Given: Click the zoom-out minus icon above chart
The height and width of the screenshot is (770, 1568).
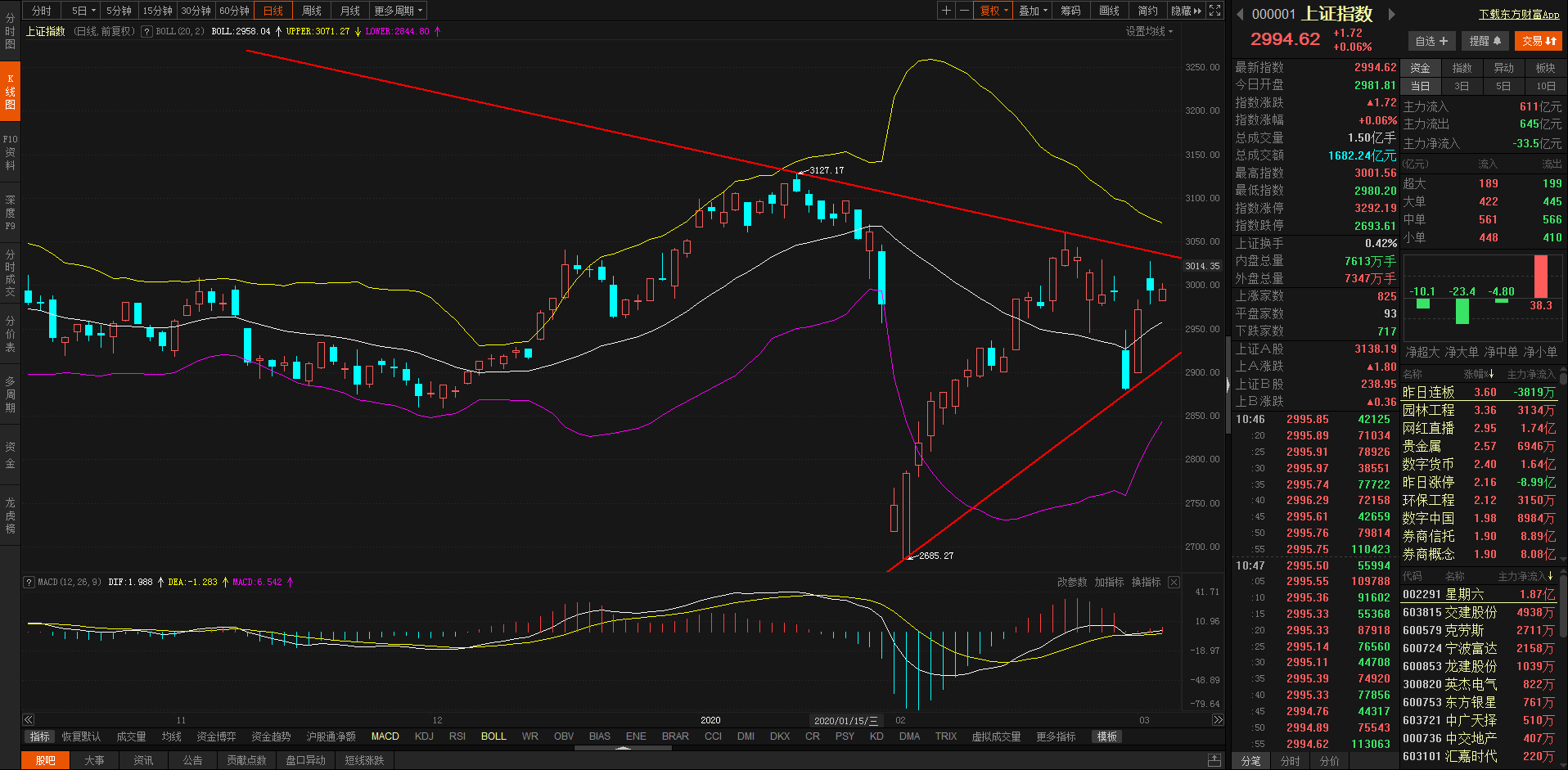Looking at the screenshot, I should pos(964,11).
